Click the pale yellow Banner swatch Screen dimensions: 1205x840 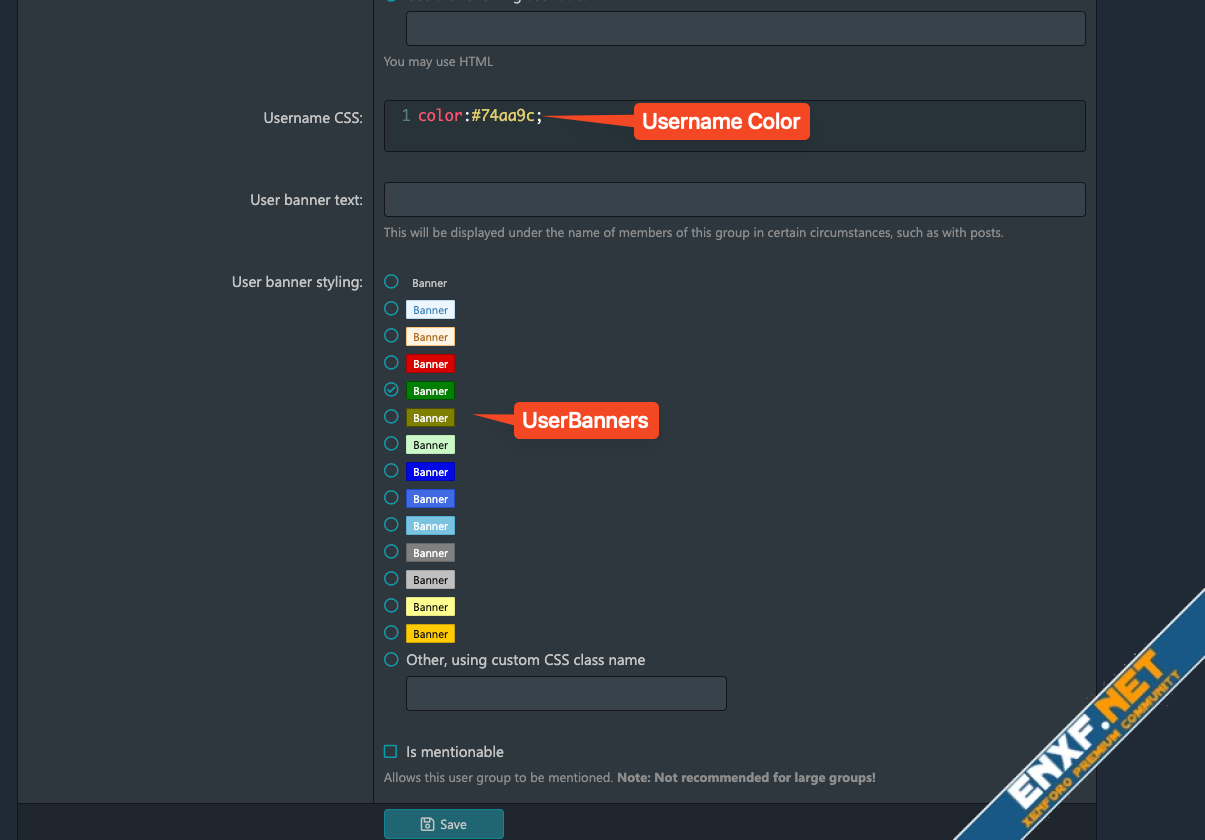click(430, 606)
